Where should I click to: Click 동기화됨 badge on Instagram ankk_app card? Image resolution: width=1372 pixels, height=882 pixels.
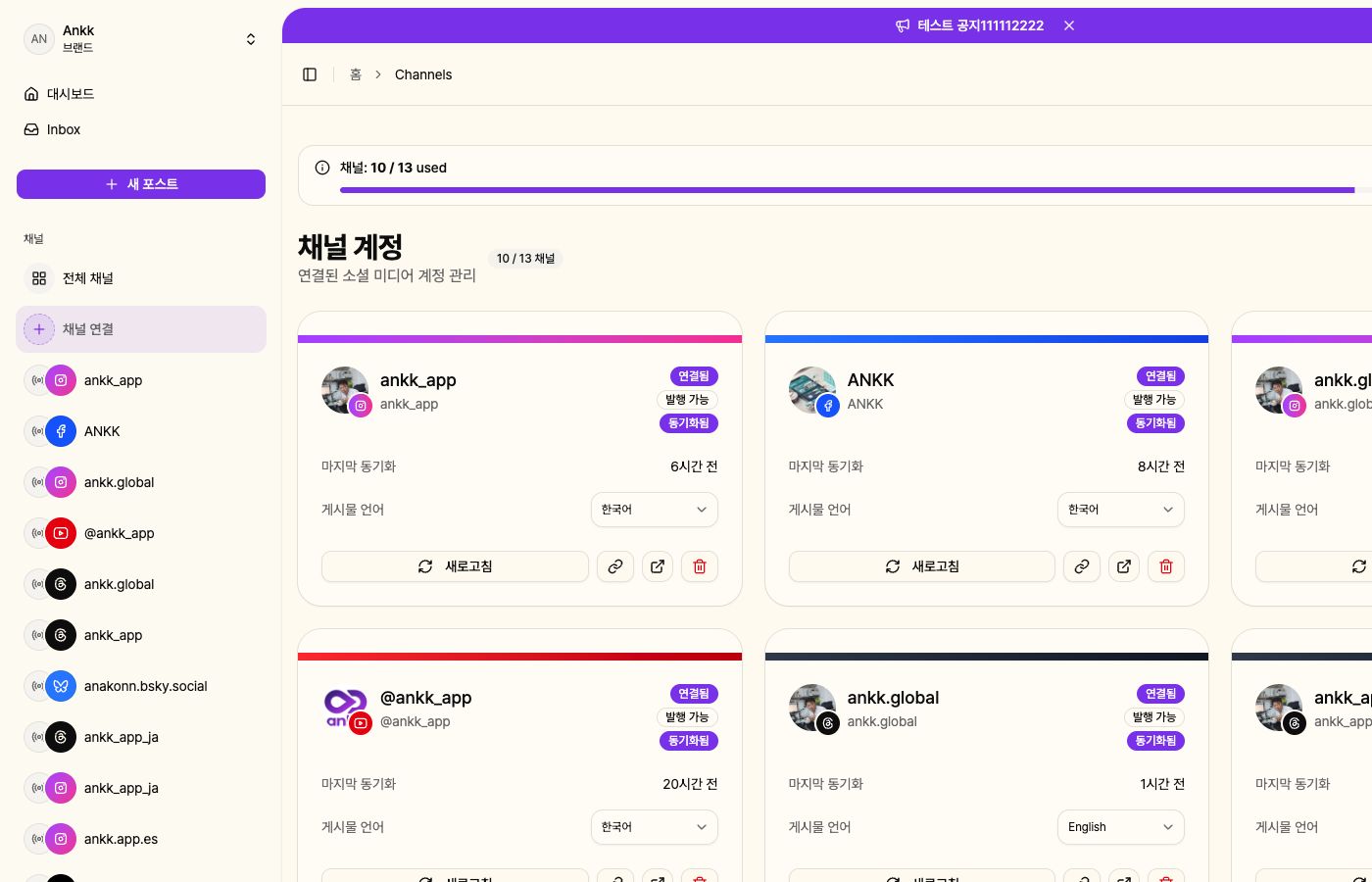coord(689,423)
